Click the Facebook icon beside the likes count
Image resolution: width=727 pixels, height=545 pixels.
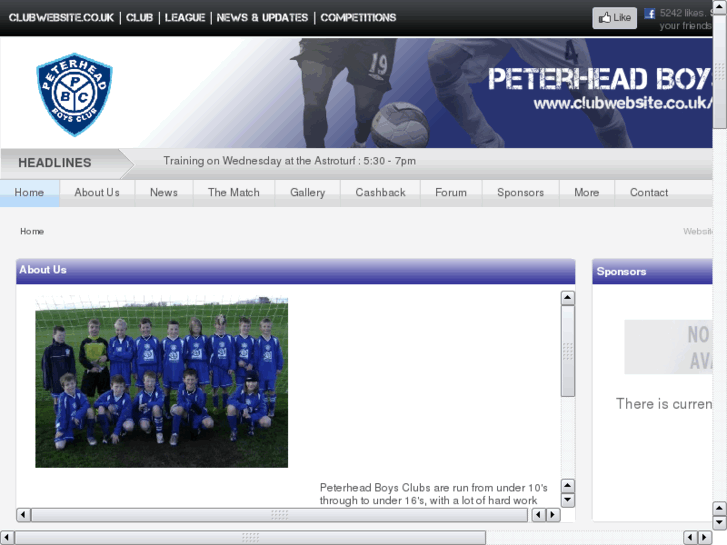click(x=650, y=13)
